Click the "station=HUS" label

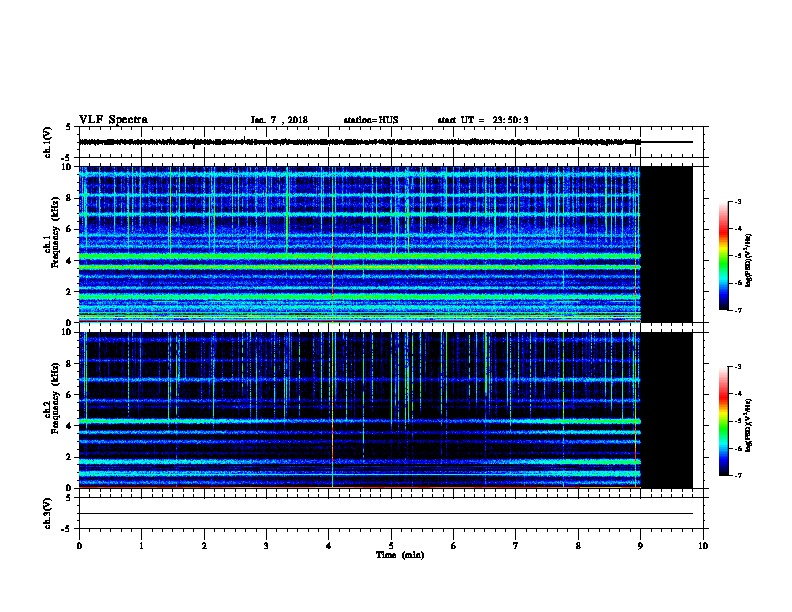[x=371, y=120]
